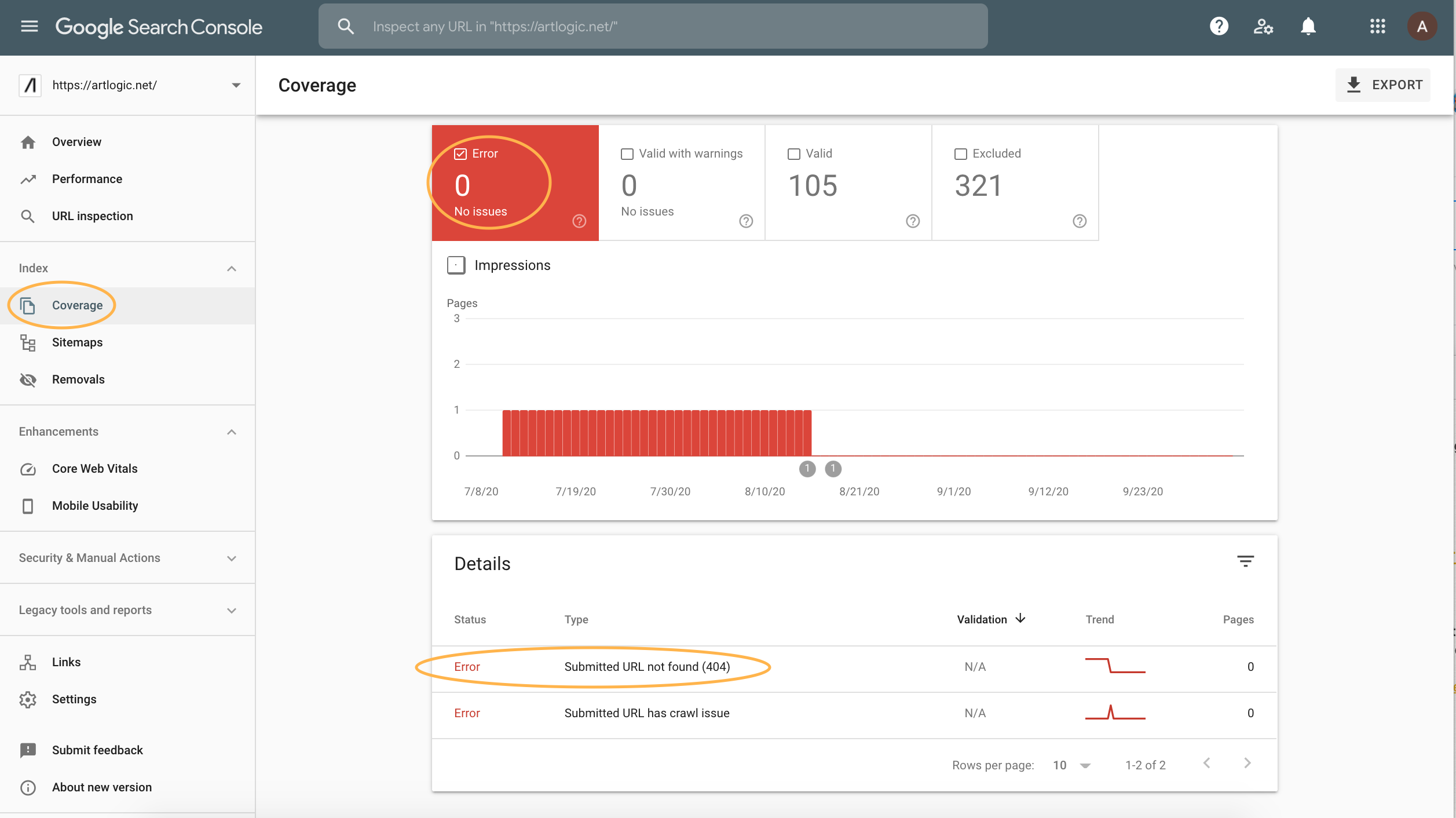Open the Help question mark icon

(1219, 27)
